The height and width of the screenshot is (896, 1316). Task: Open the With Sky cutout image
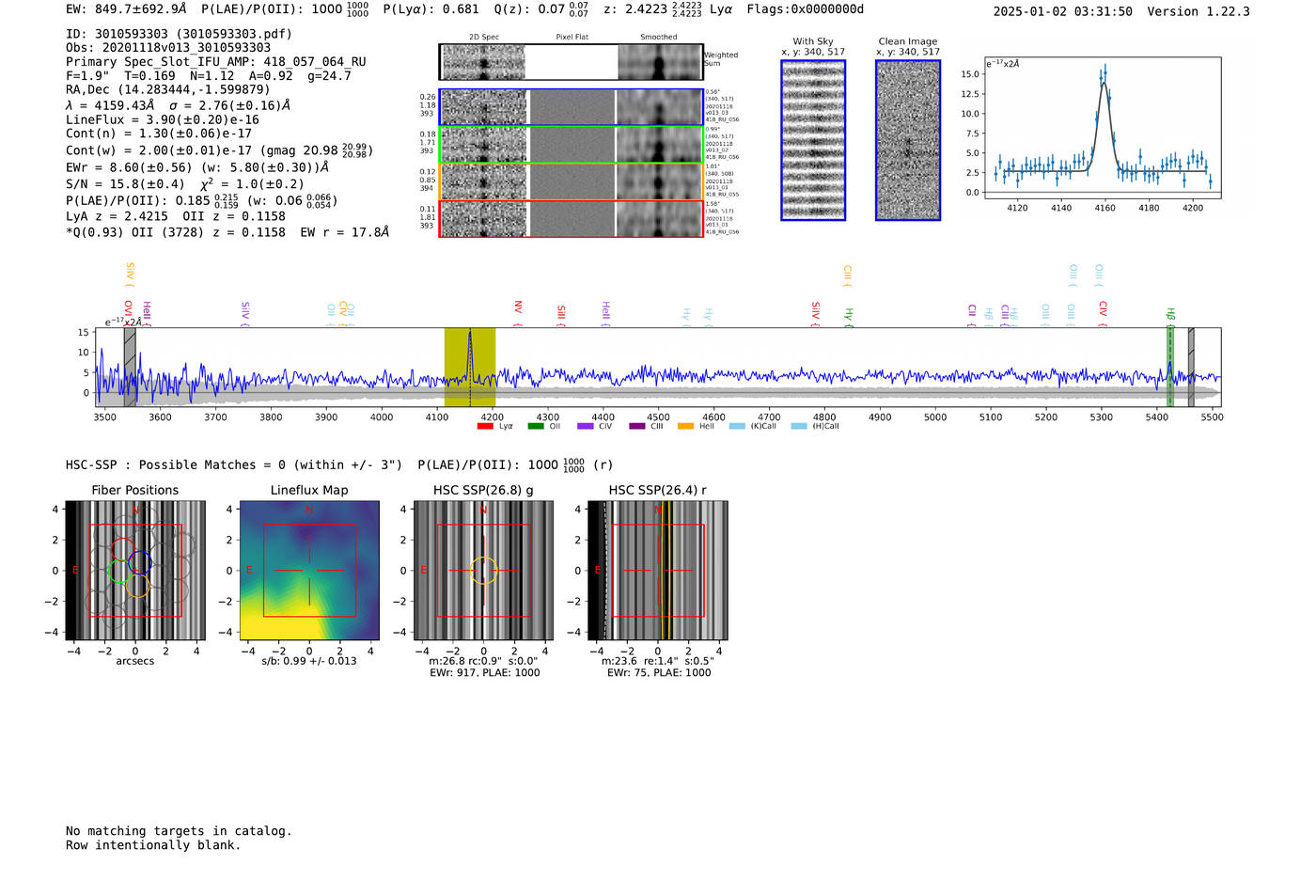pos(813,140)
